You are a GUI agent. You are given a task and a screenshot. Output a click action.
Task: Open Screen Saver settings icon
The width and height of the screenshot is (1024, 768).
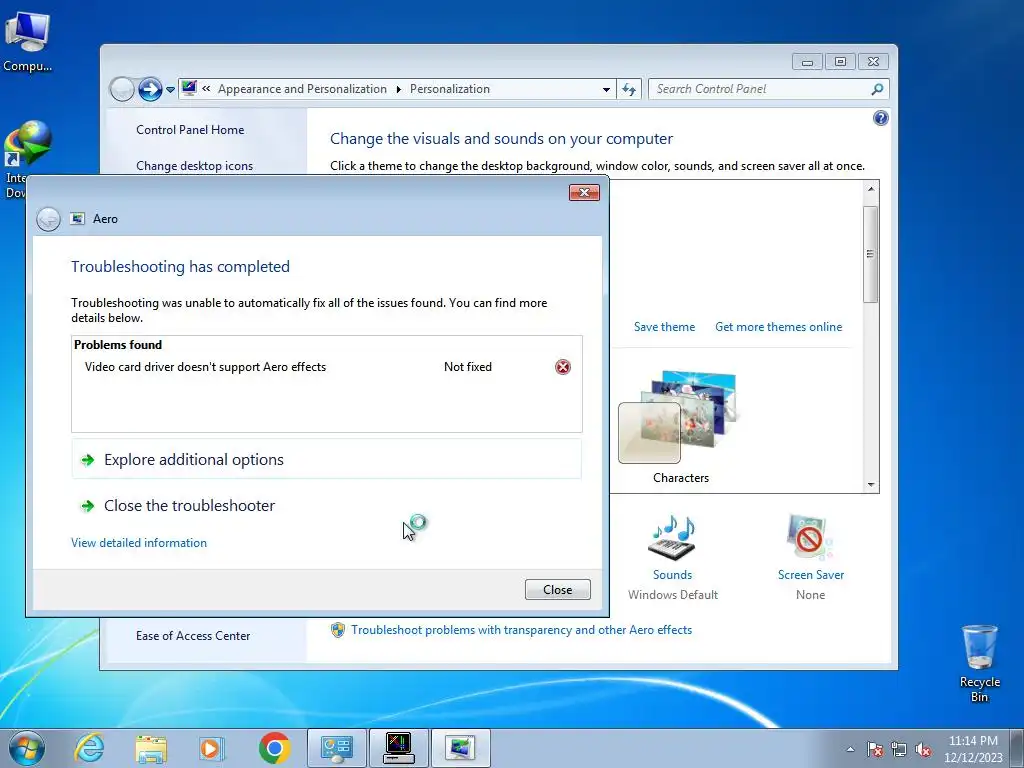tap(810, 538)
